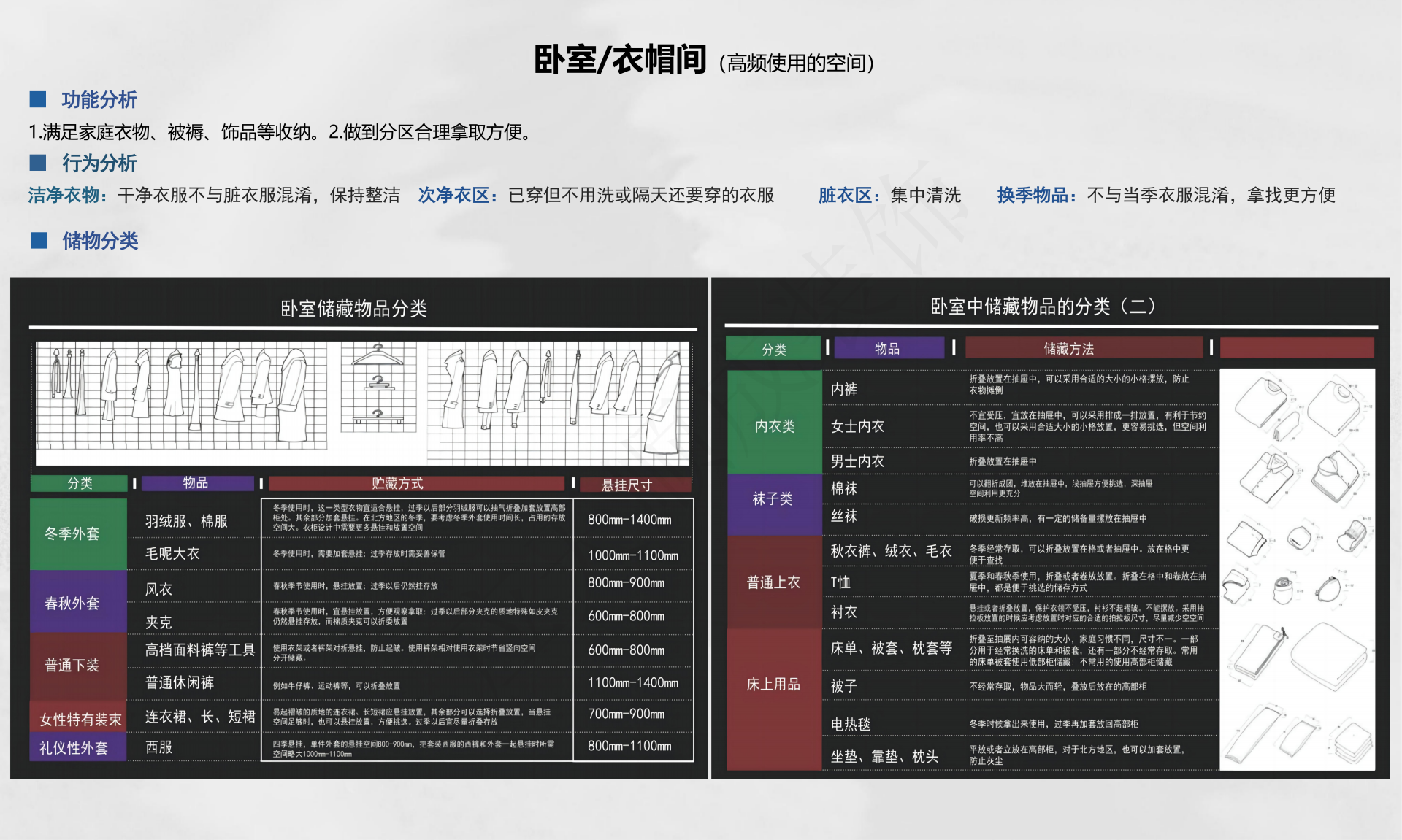Click blue square bullet beside 行为分析
The width and height of the screenshot is (1402, 840).
pyautogui.click(x=38, y=162)
